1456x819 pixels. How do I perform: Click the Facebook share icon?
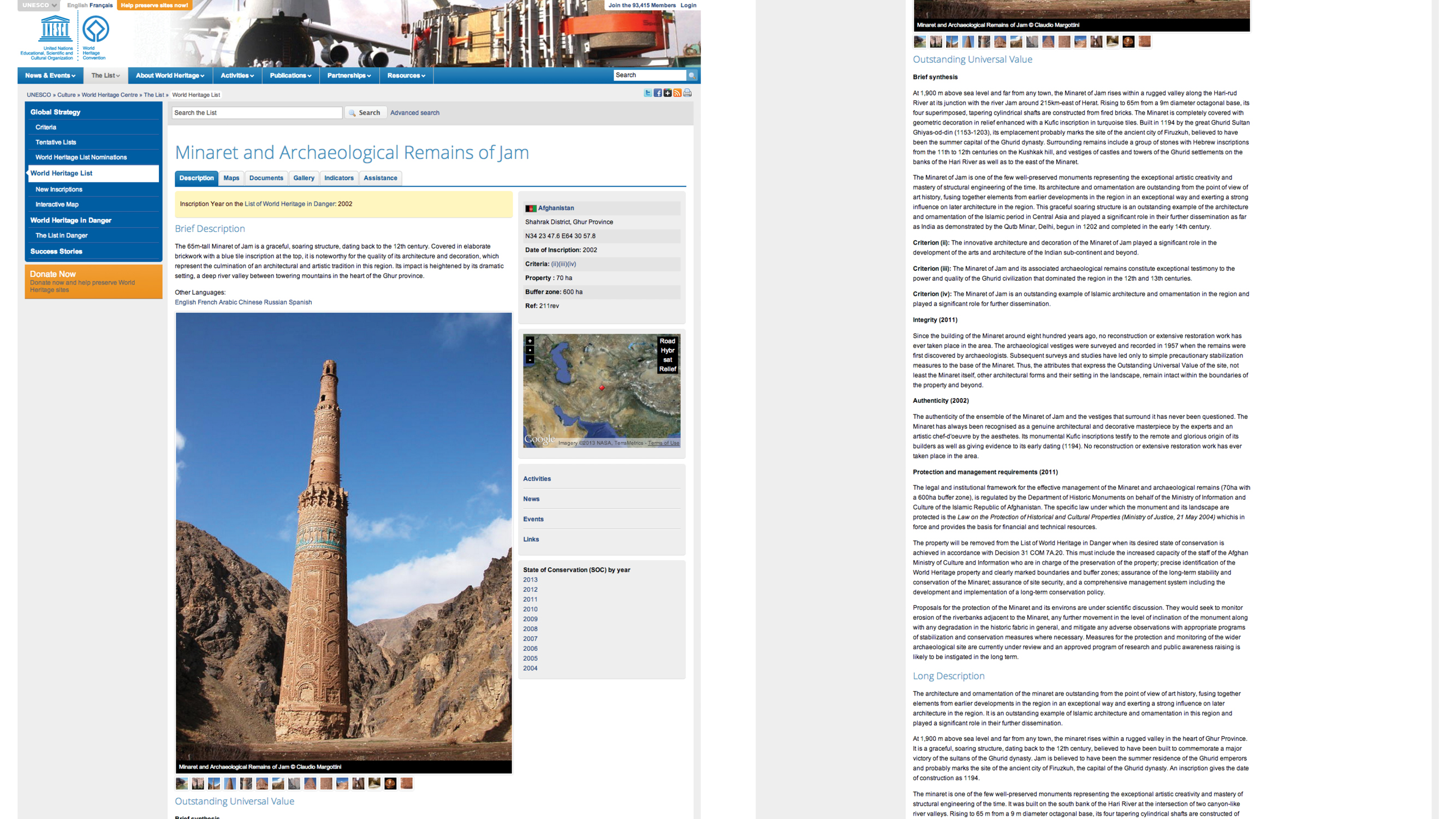pos(658,93)
